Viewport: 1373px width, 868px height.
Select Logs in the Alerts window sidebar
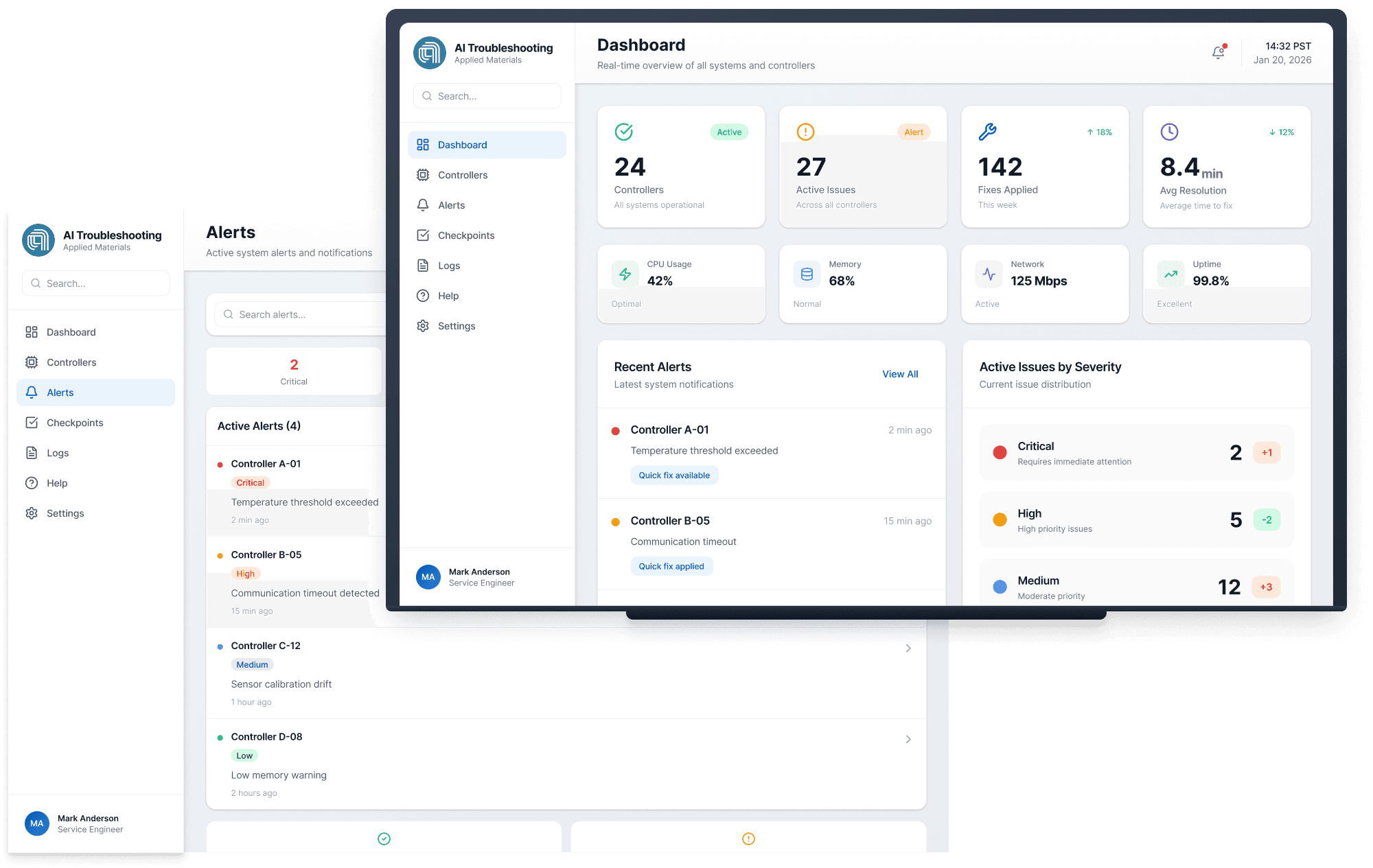58,453
